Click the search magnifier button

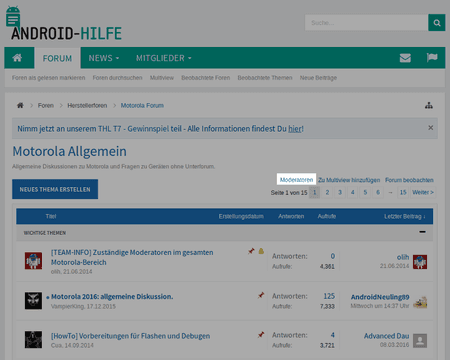437,23
